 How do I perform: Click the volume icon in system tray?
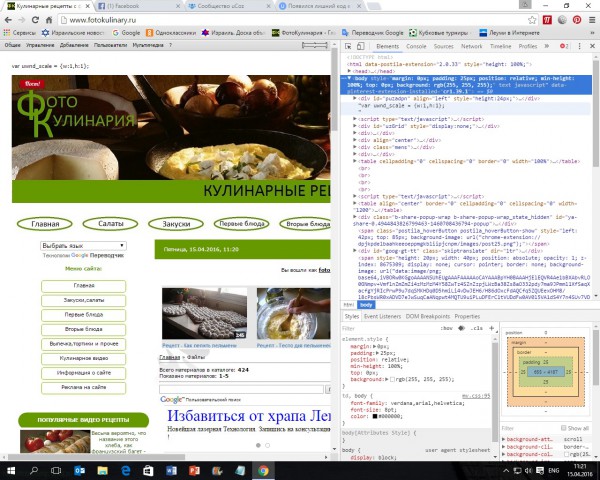point(528,470)
